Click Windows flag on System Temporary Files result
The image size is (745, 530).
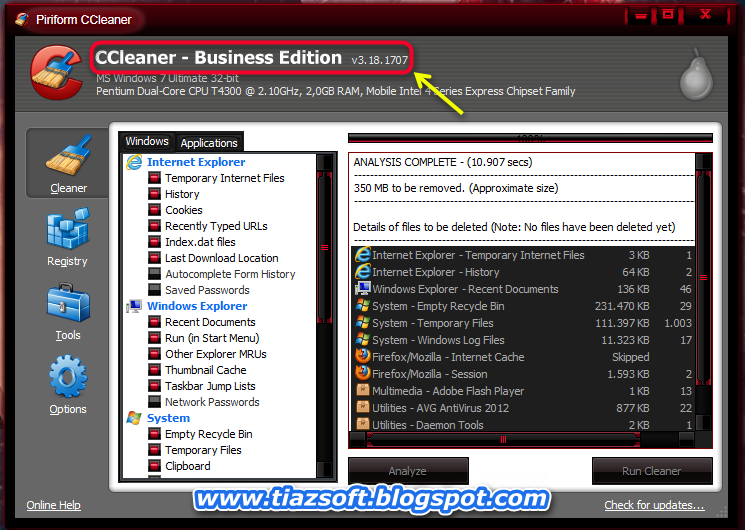[363, 323]
